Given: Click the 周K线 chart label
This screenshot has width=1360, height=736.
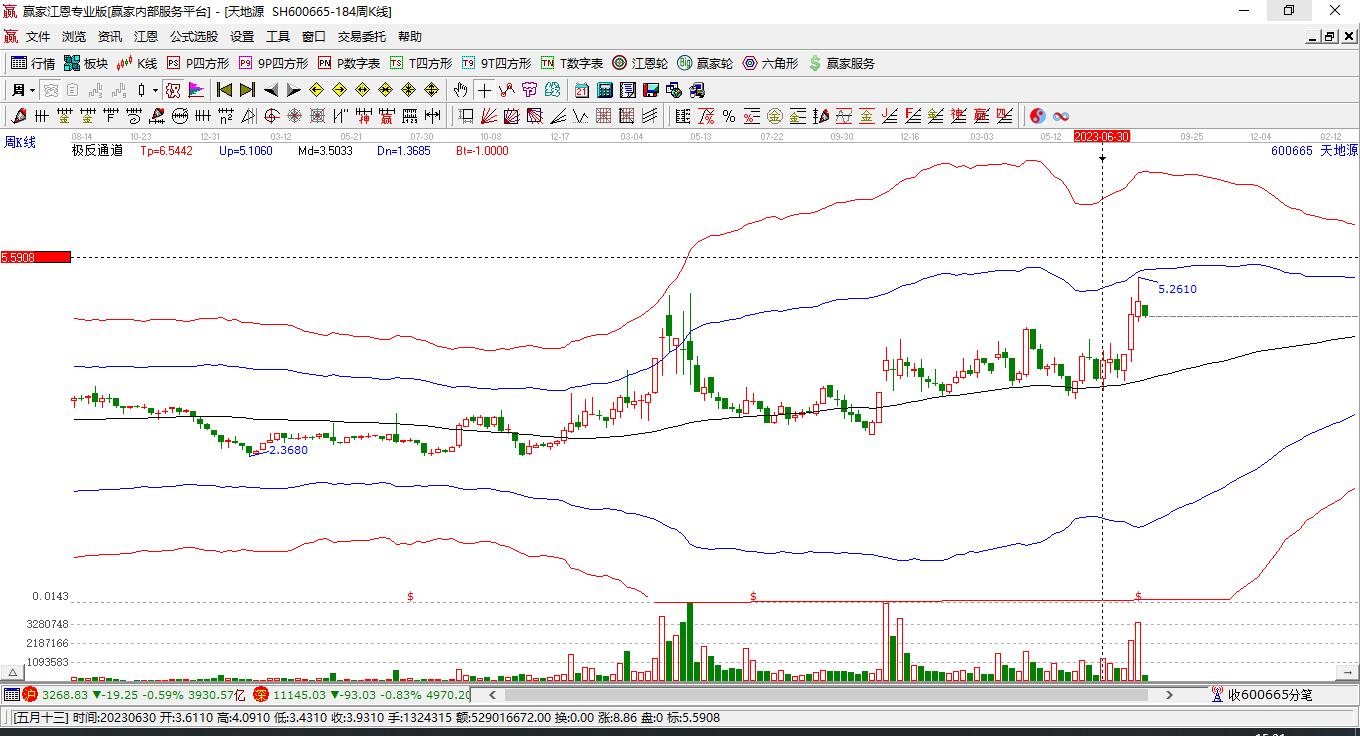Looking at the screenshot, I should (20, 142).
